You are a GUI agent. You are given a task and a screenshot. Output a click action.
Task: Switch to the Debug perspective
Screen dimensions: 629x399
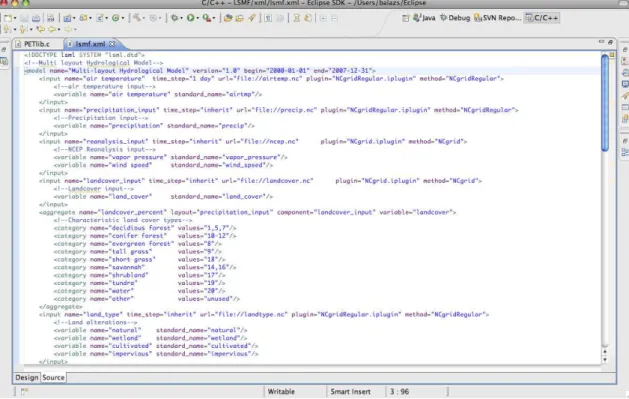[455, 18]
